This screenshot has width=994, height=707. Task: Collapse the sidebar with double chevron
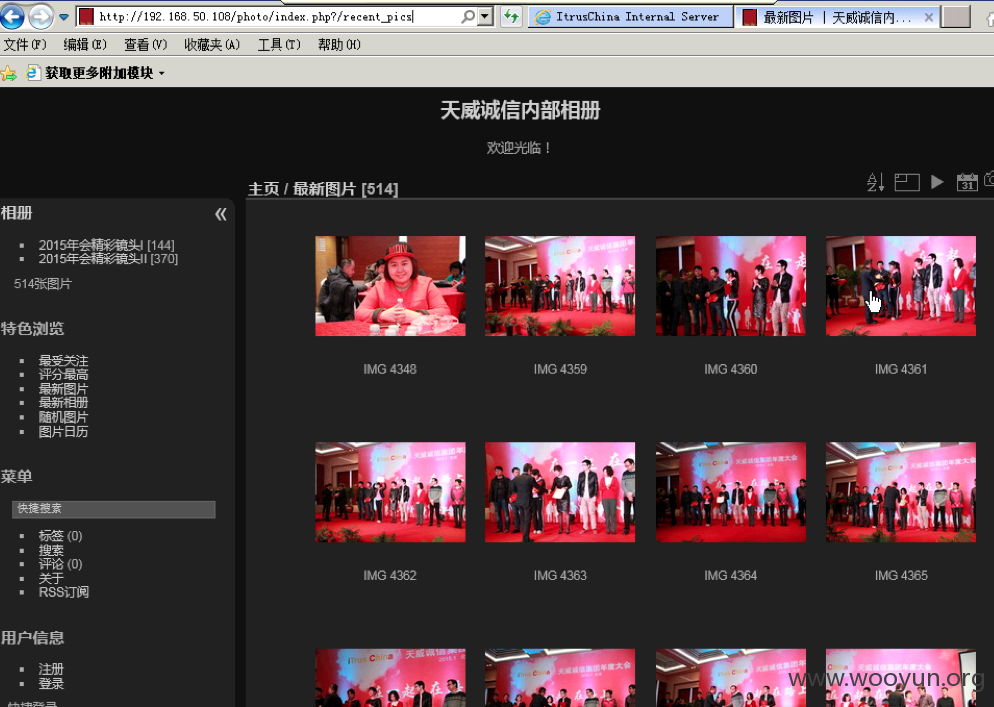coord(221,214)
